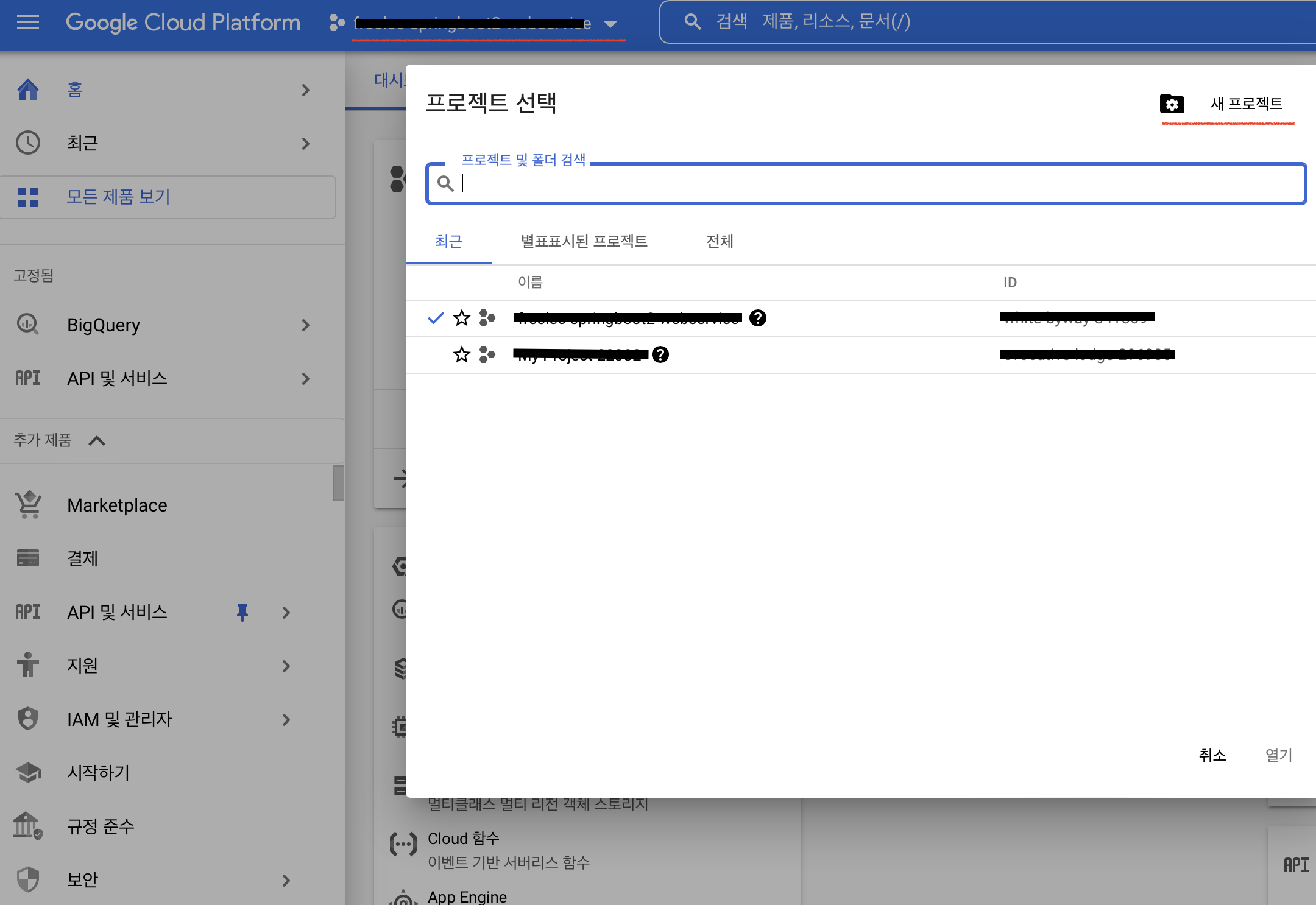
Task: Click the Marketplace shopping cart icon
Action: coord(28,505)
